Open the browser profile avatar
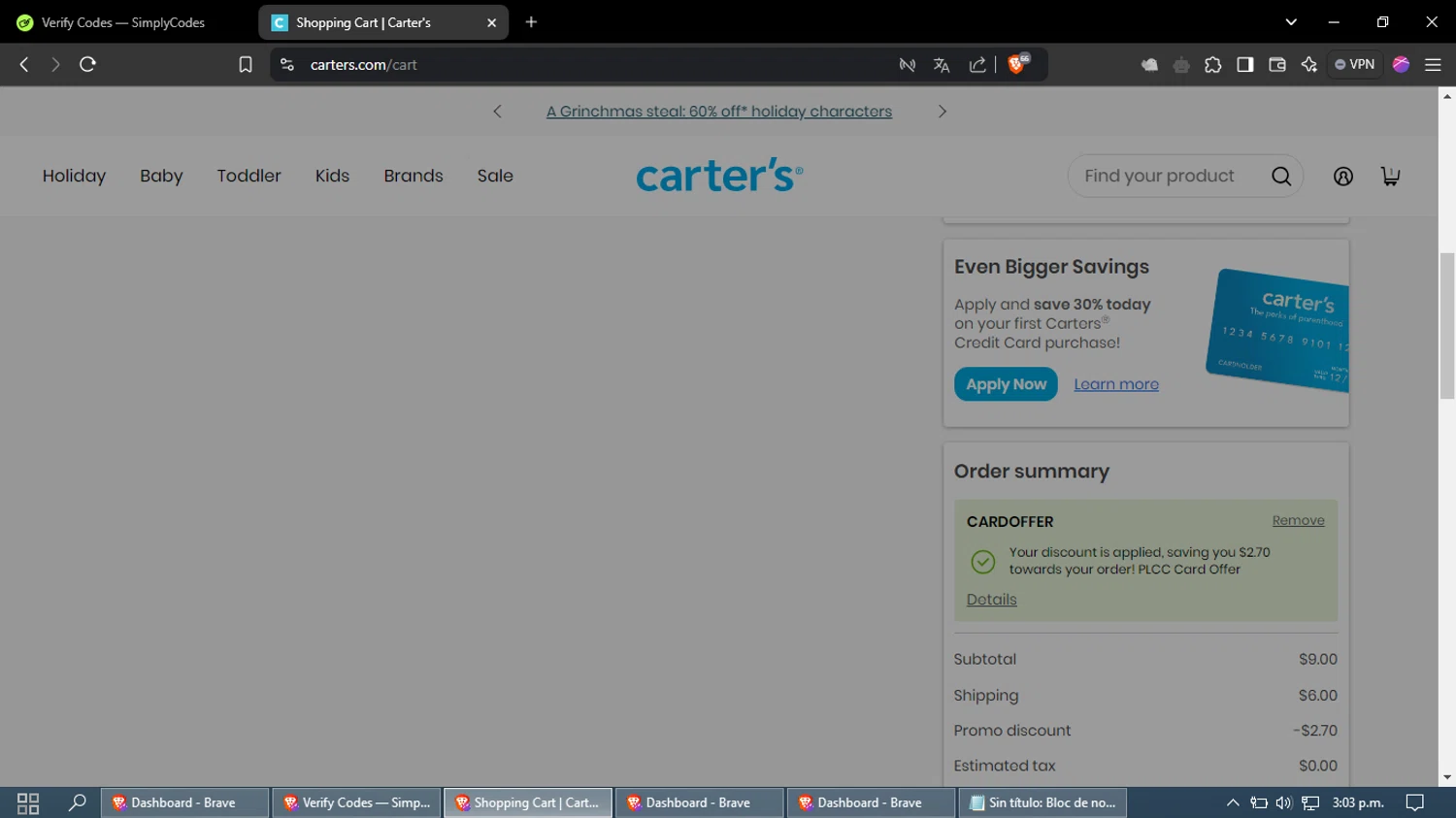The width and height of the screenshot is (1456, 818). point(1401,65)
